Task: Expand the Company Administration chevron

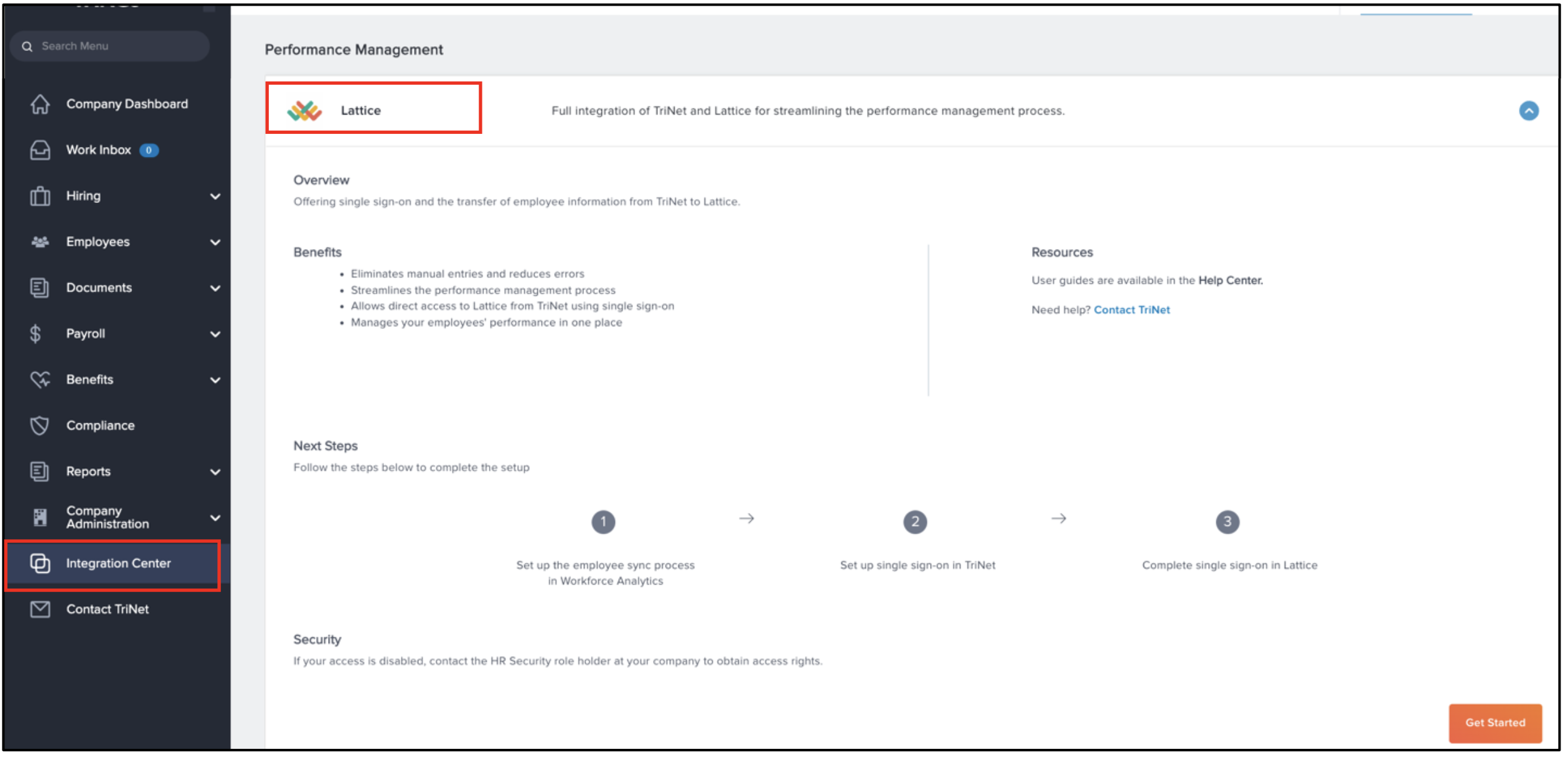Action: point(215,518)
